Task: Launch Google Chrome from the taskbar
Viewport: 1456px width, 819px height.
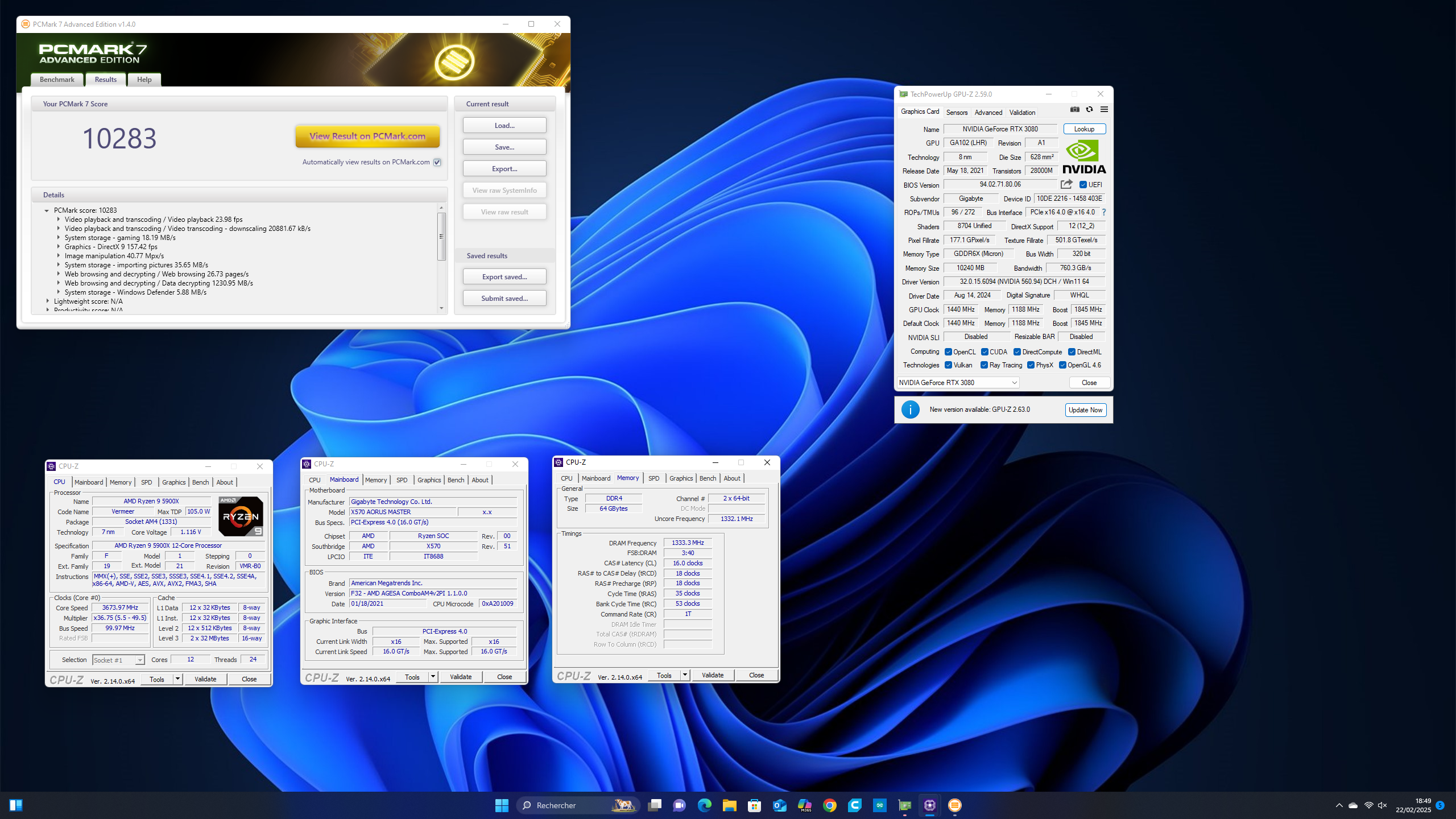Action: coord(829,805)
